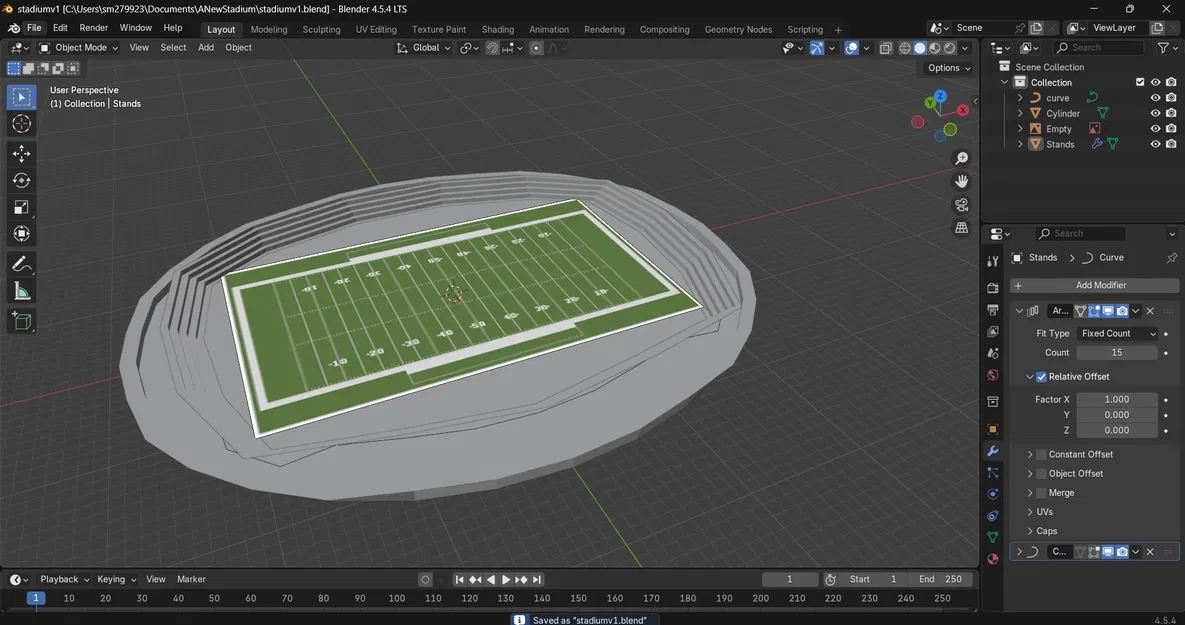The height and width of the screenshot is (625, 1185).
Task: Choose the Add Cube tool
Action: [21, 321]
